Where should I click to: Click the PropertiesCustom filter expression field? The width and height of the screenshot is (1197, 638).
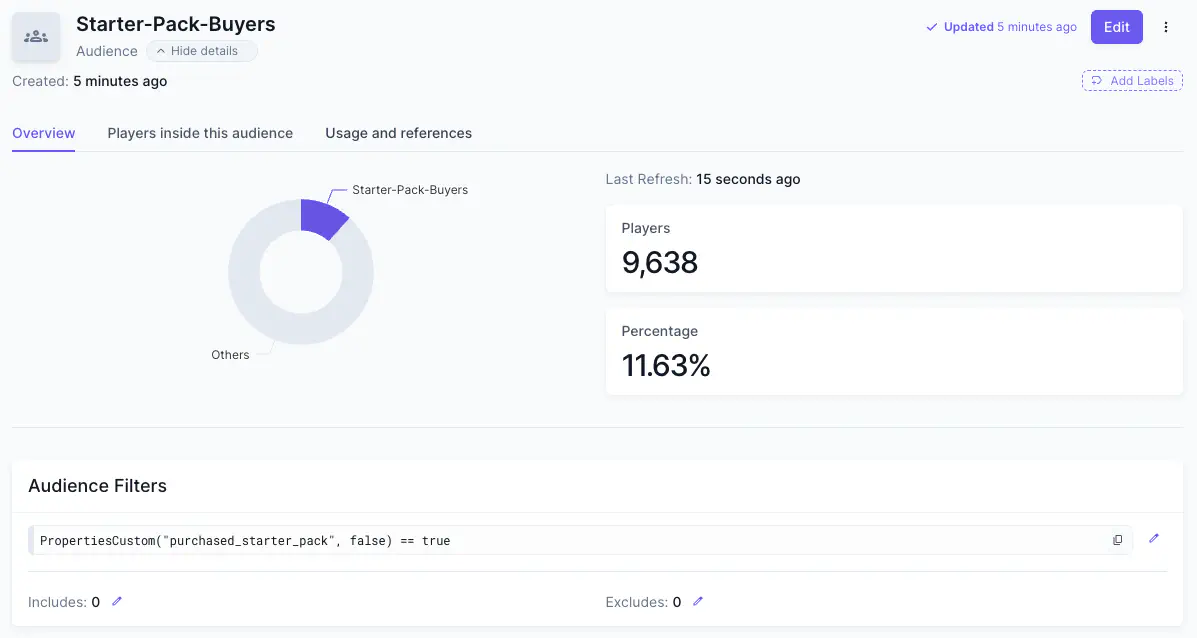(x=580, y=540)
